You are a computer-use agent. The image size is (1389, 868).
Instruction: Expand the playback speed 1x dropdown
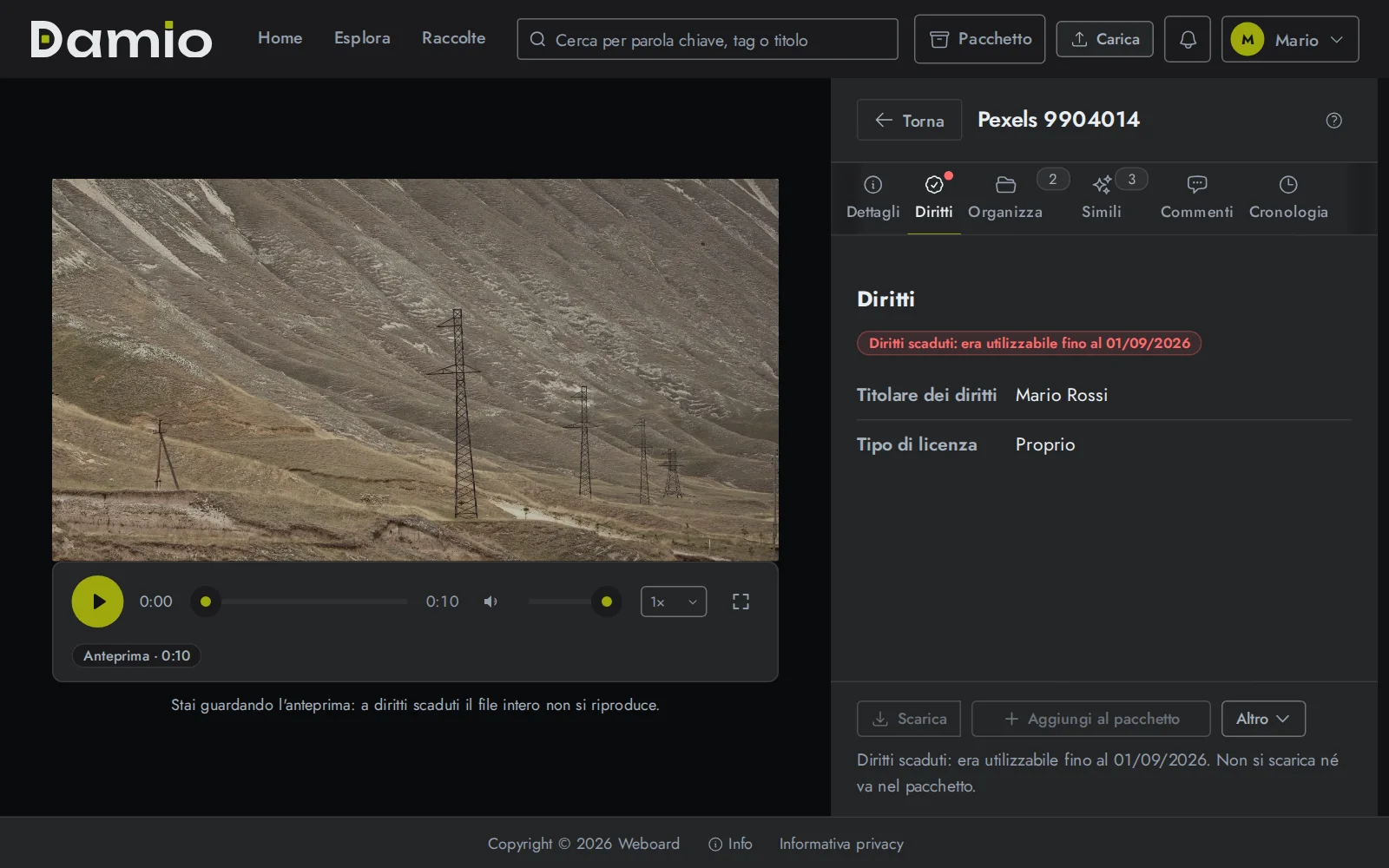(674, 602)
